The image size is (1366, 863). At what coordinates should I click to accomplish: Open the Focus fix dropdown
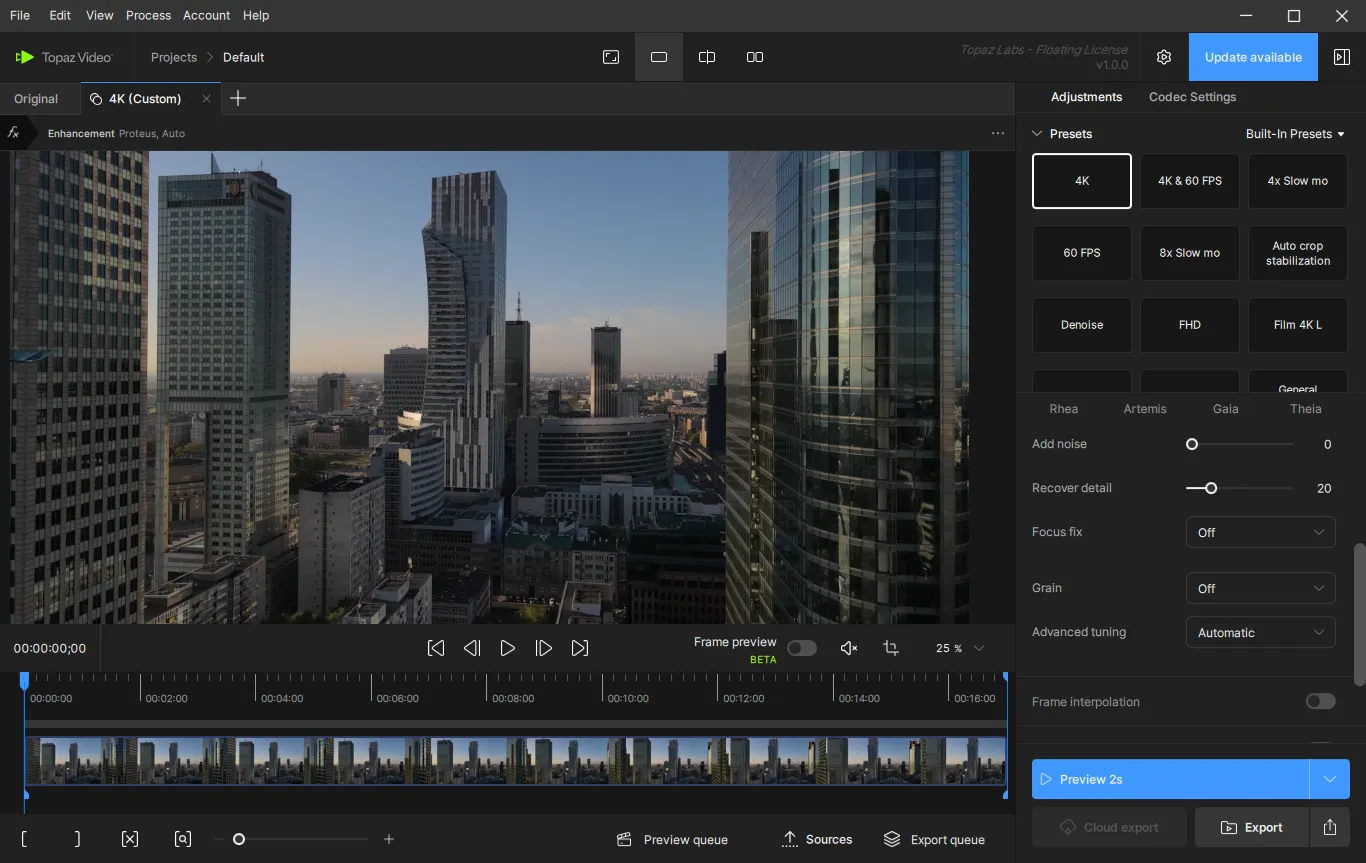click(x=1260, y=532)
